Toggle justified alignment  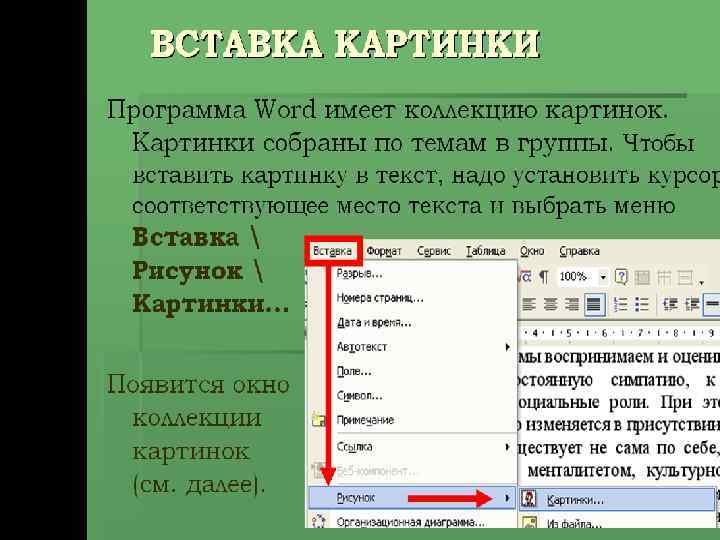click(594, 304)
